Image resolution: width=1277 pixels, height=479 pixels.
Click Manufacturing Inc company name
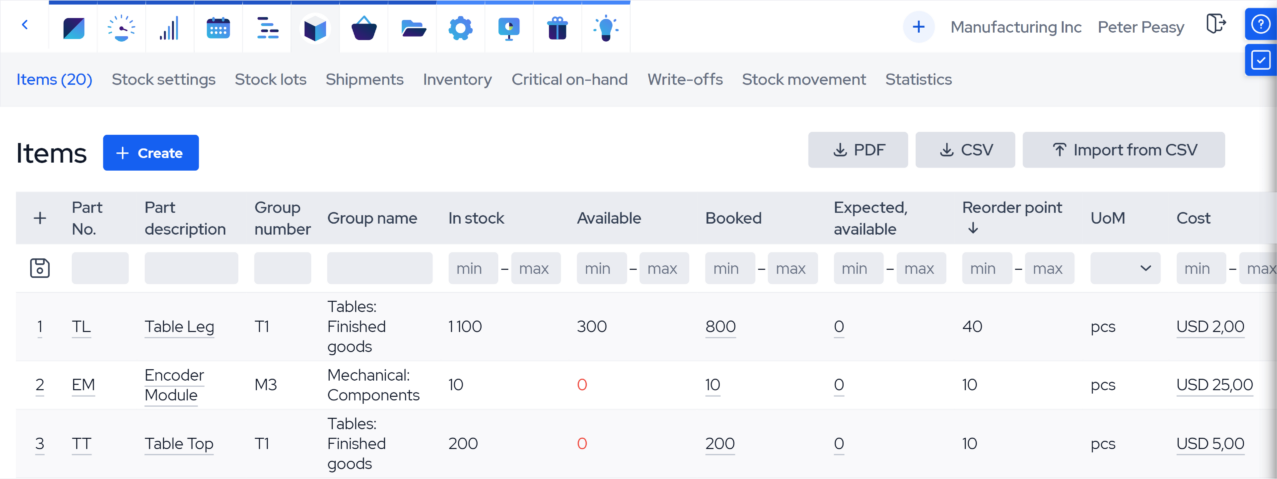1016,27
